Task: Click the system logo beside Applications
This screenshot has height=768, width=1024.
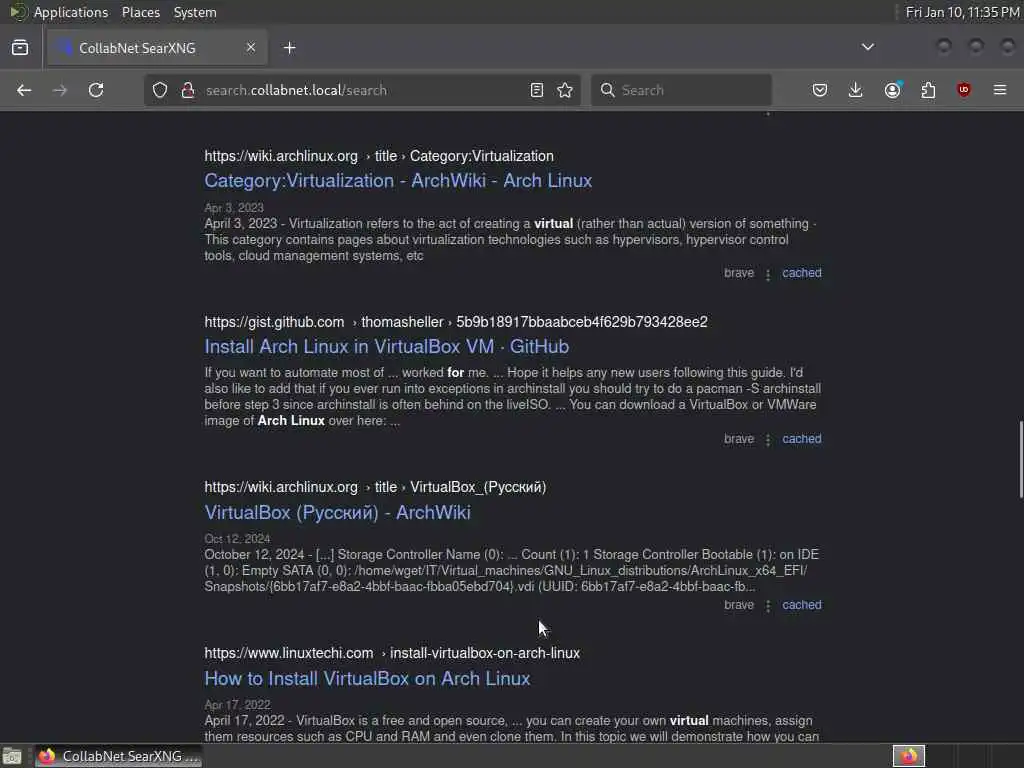Action: (x=18, y=12)
